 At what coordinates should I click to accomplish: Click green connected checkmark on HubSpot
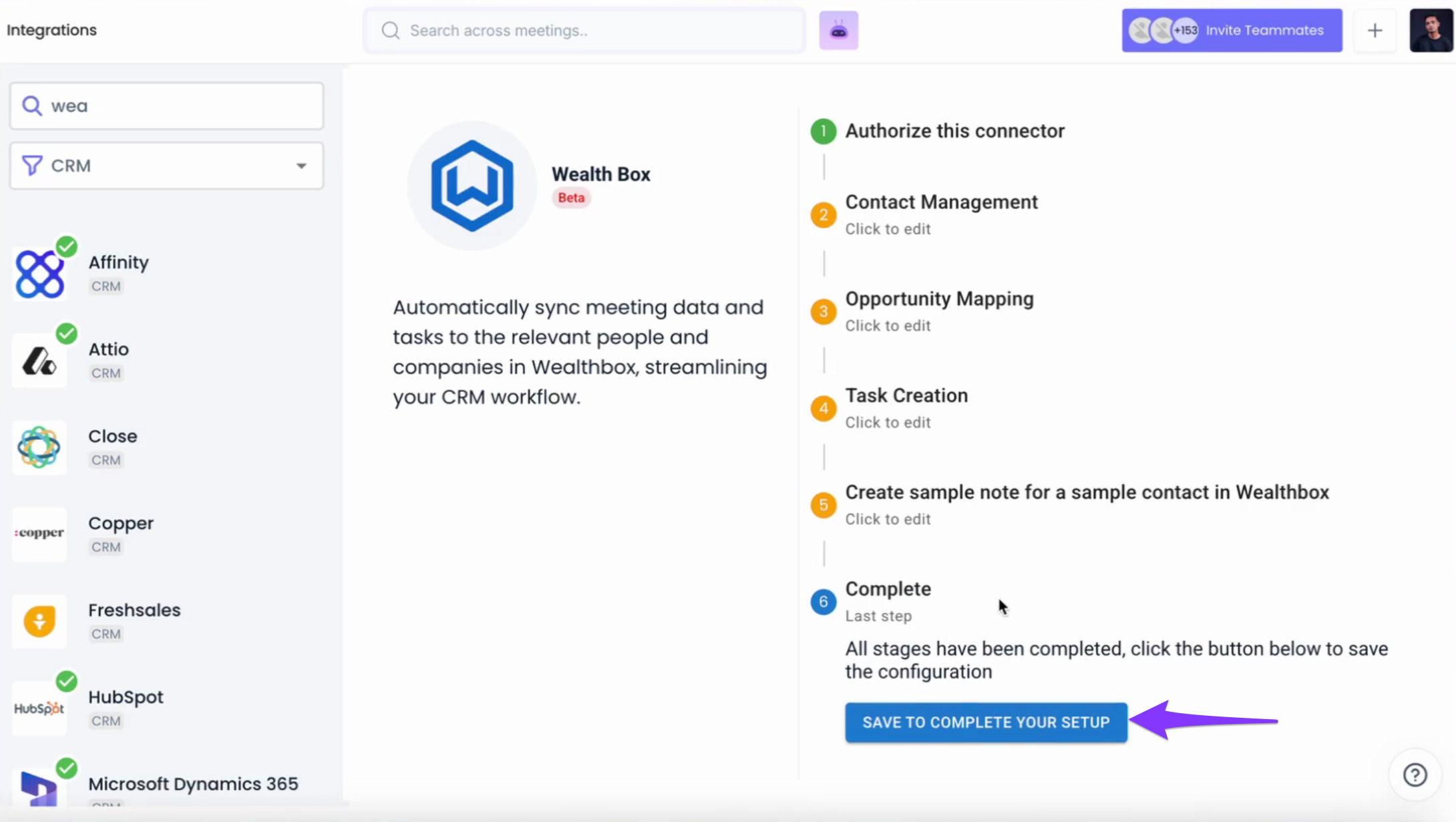[66, 681]
